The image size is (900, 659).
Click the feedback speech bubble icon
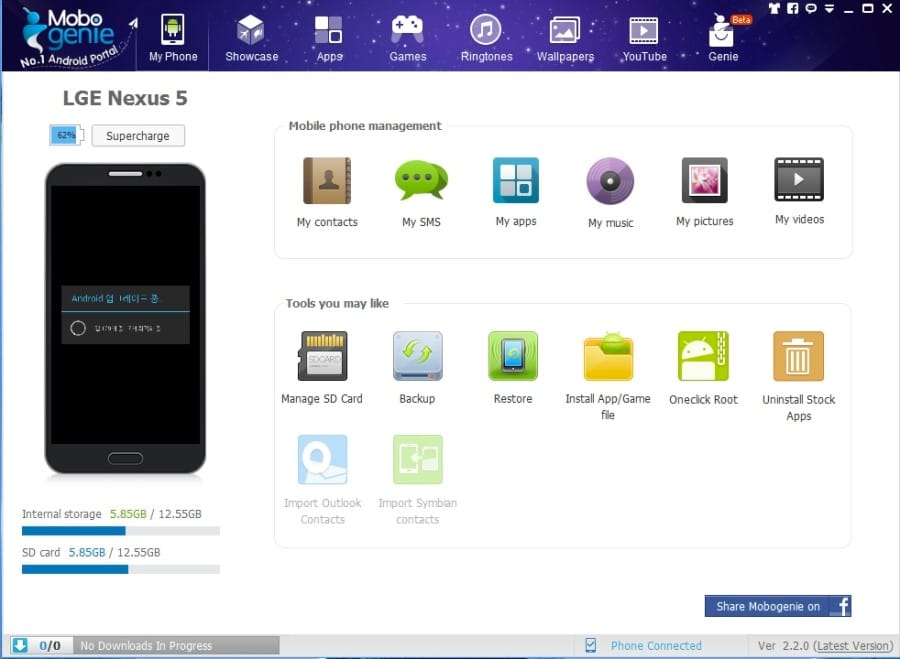click(811, 8)
